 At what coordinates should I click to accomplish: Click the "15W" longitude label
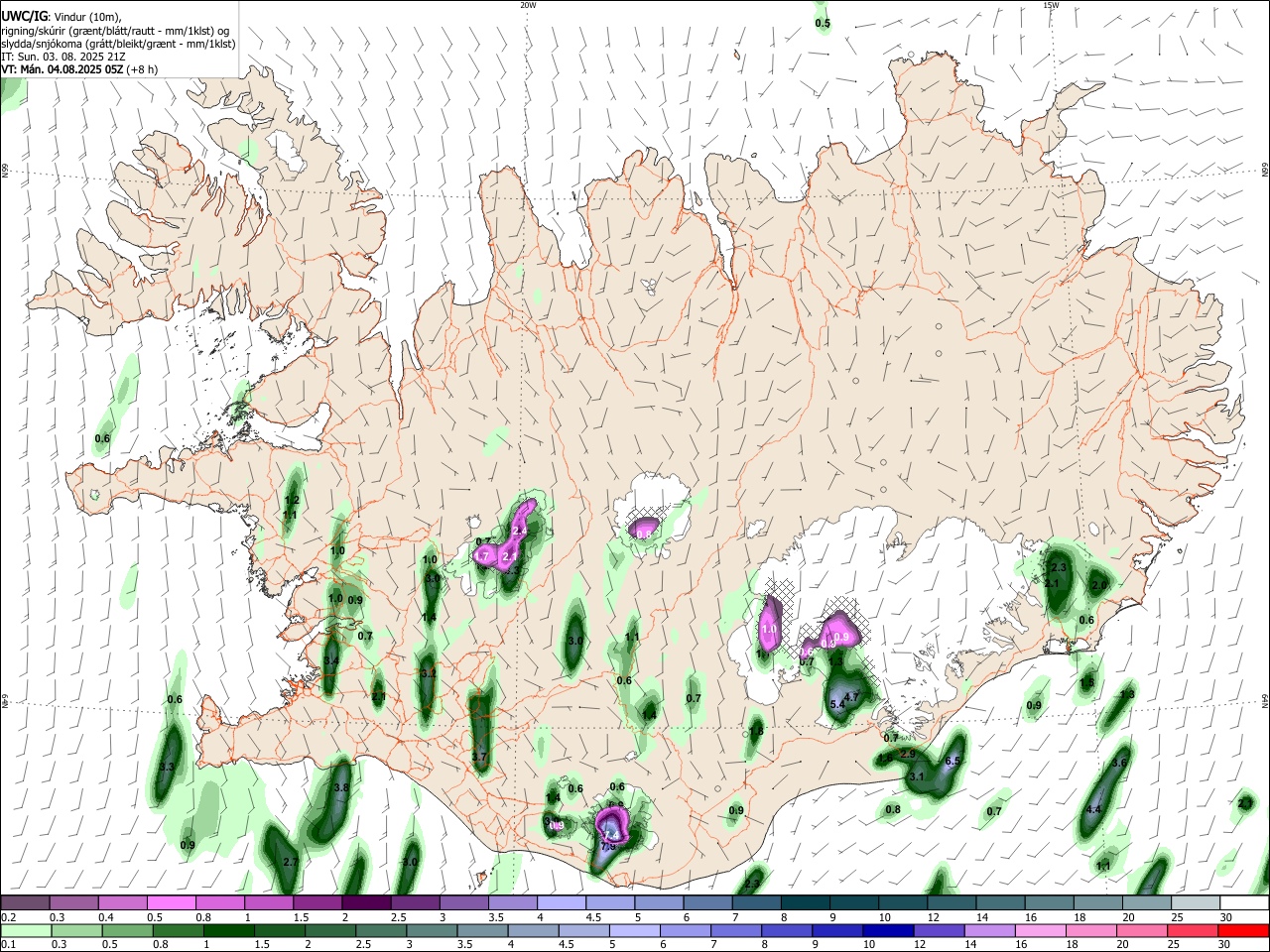pyautogui.click(x=1051, y=5)
